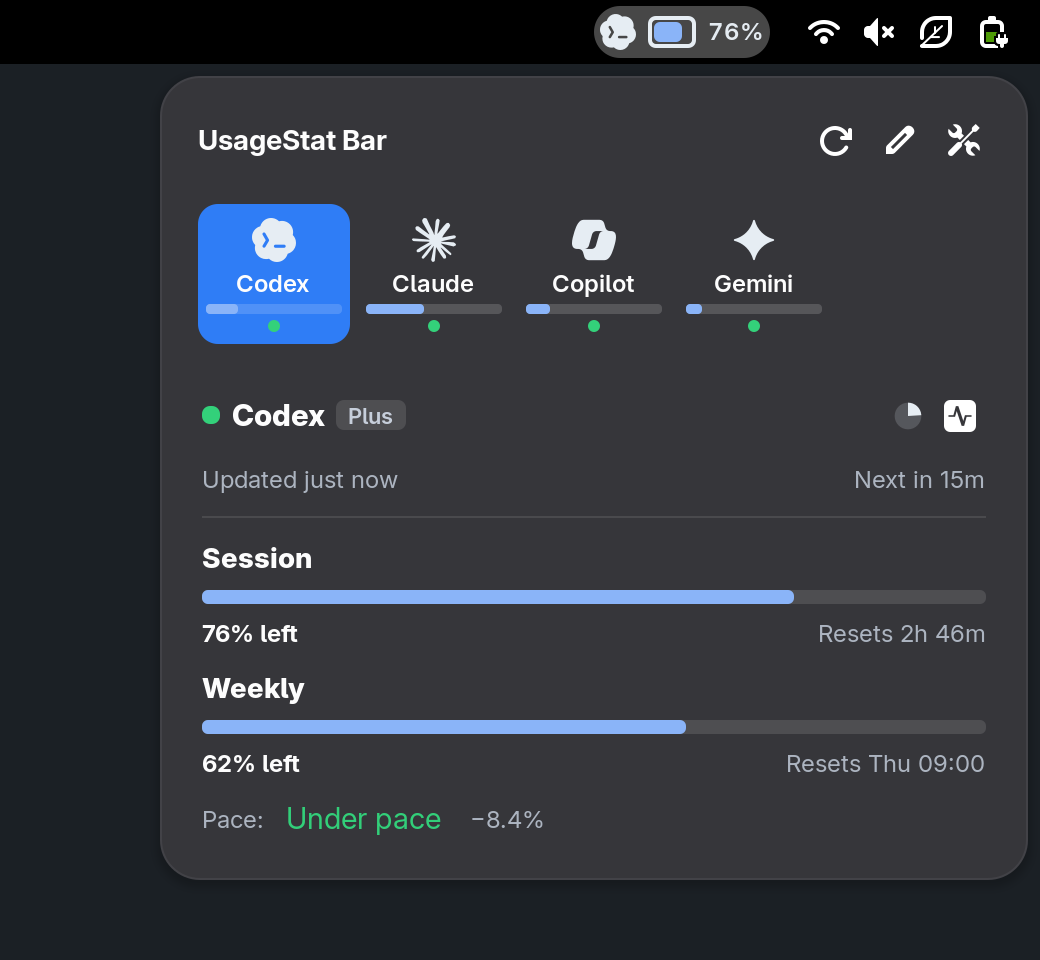Switch to the Copilot provider tab
This screenshot has height=960, width=1040.
click(594, 273)
